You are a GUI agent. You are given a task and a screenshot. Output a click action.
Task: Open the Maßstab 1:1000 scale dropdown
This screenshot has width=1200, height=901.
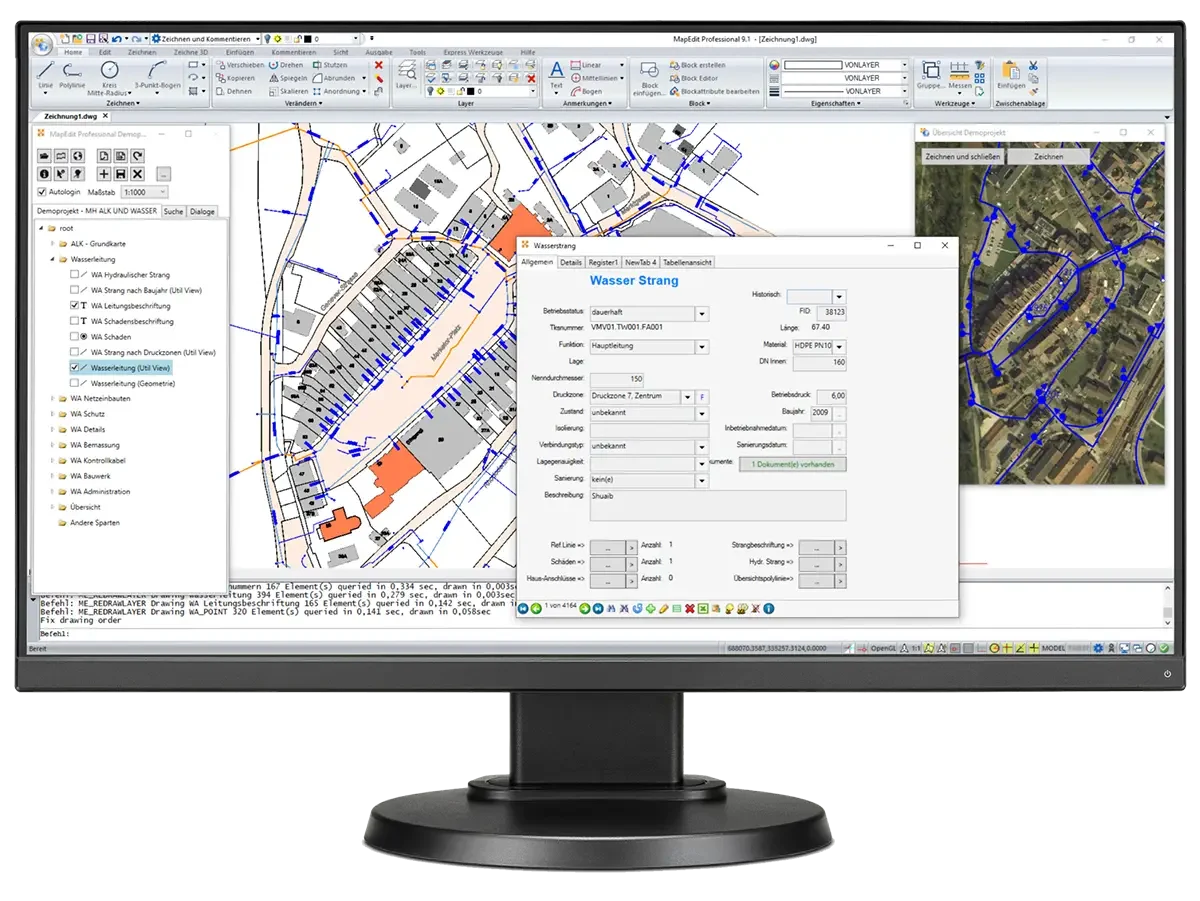coord(149,192)
